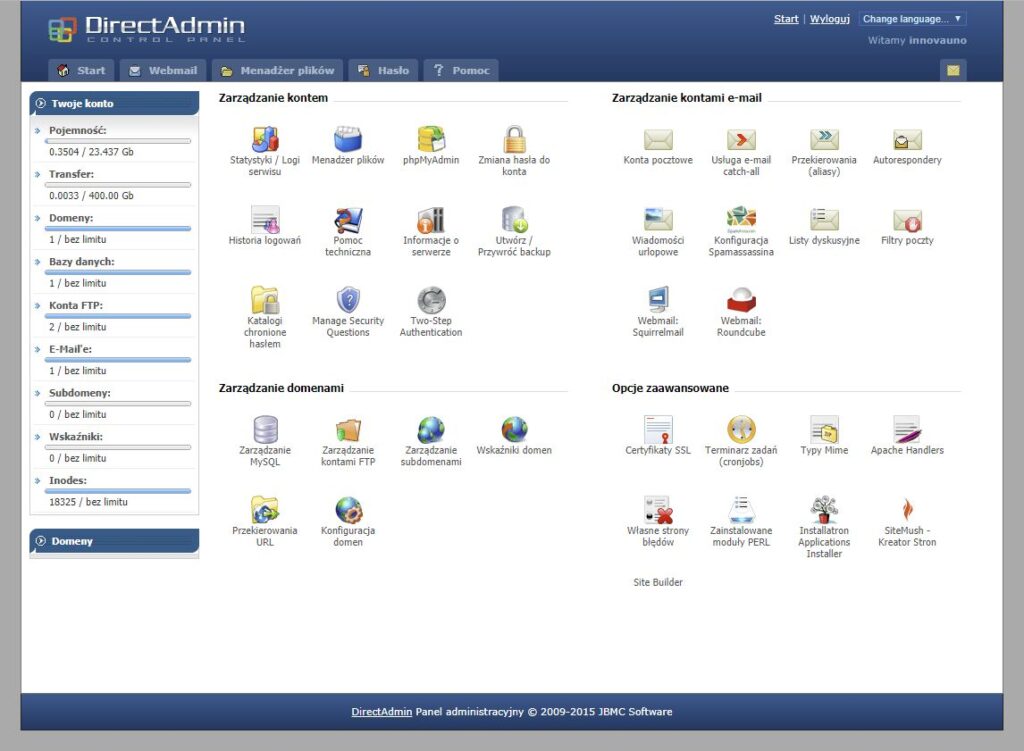Open Konta pocztowe envelope icon
Viewport: 1024px width, 751px height.
(x=658, y=139)
